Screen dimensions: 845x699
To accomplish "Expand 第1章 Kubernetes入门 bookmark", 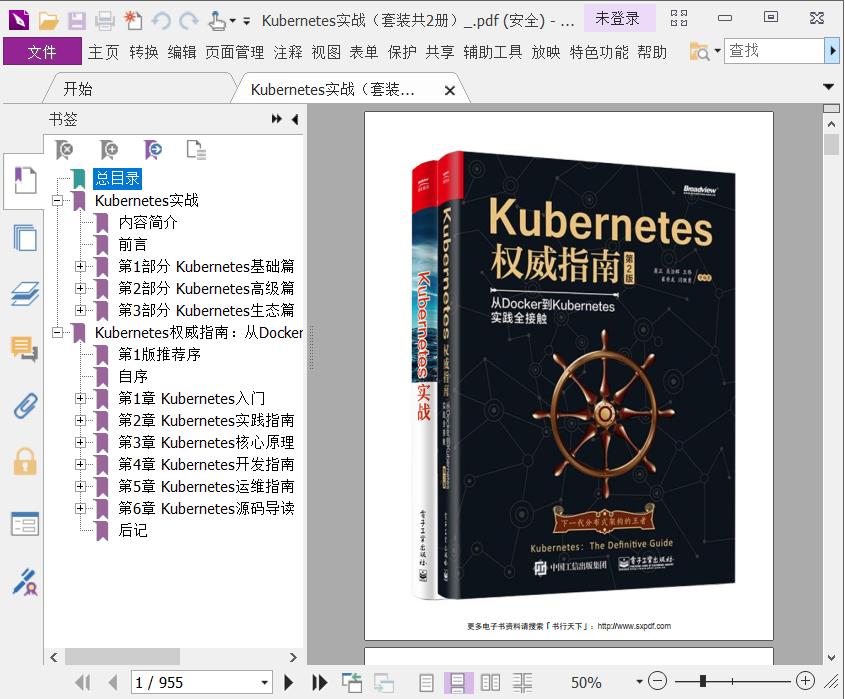I will [80, 398].
